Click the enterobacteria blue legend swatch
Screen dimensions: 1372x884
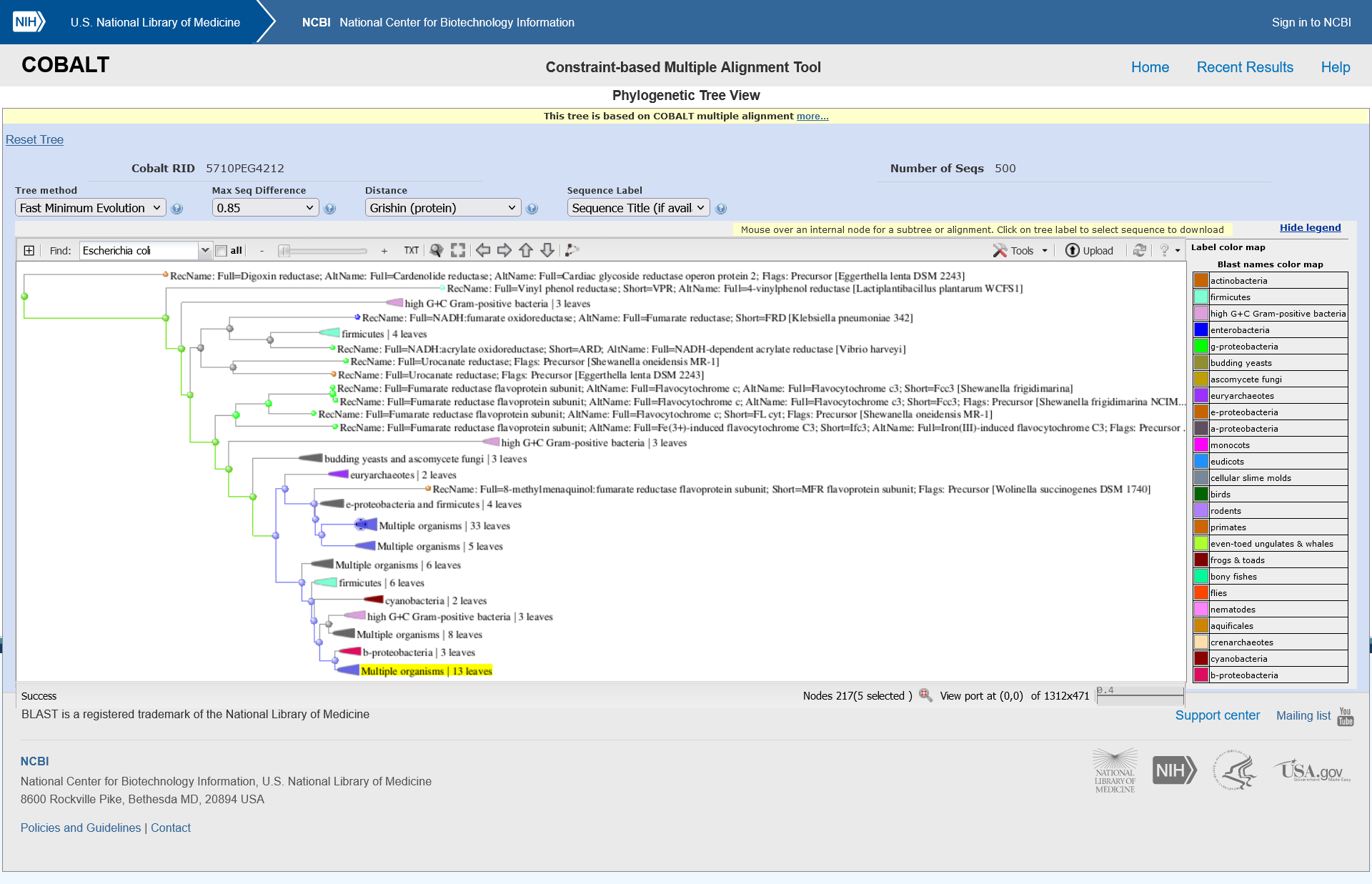coord(1200,329)
